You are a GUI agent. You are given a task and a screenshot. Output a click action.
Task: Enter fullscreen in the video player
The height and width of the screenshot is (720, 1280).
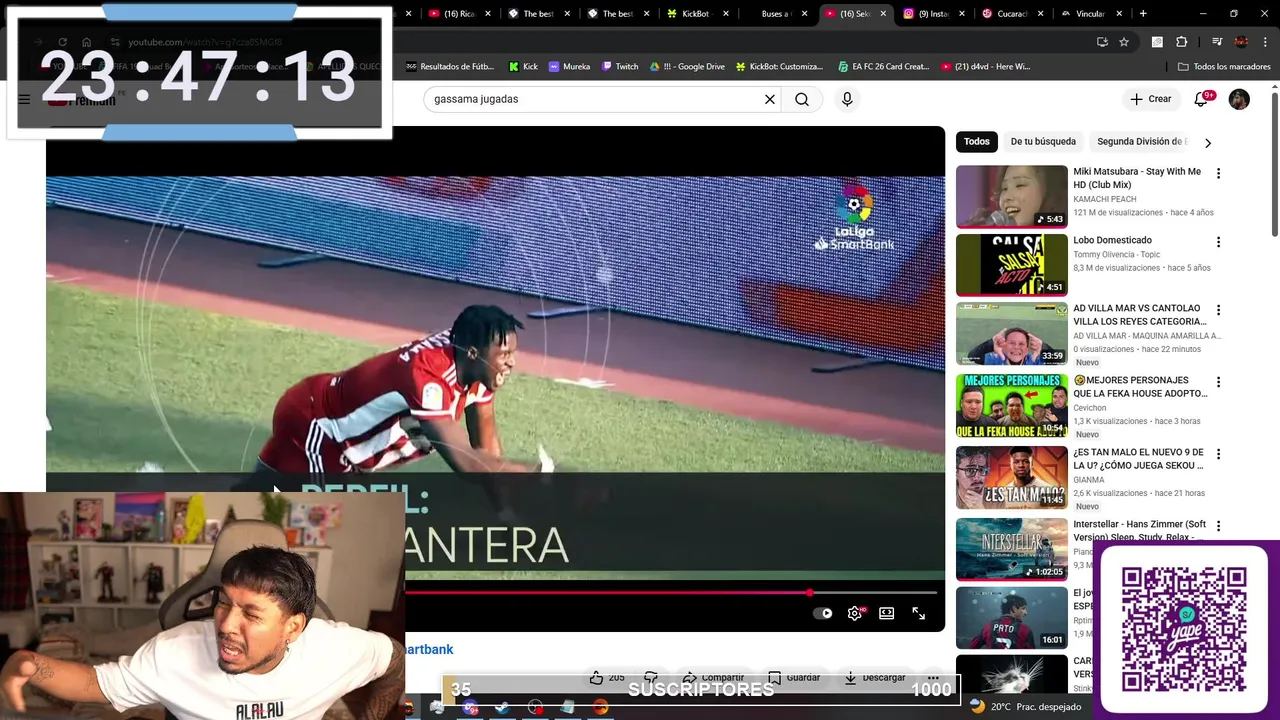pos(919,613)
